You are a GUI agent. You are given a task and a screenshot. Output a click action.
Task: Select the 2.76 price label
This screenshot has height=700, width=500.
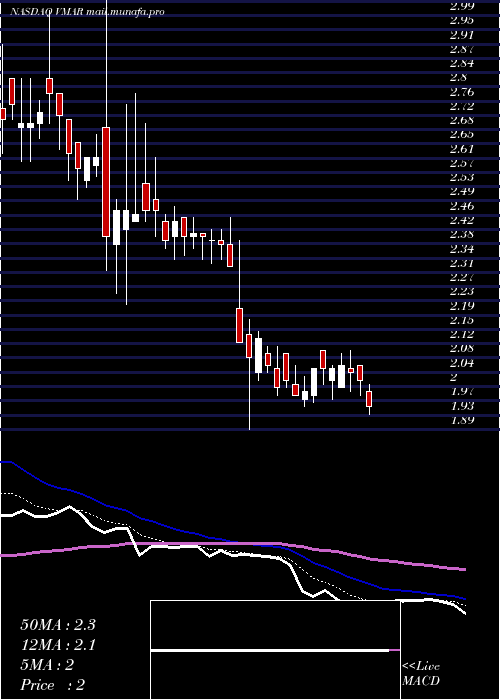pos(461,92)
